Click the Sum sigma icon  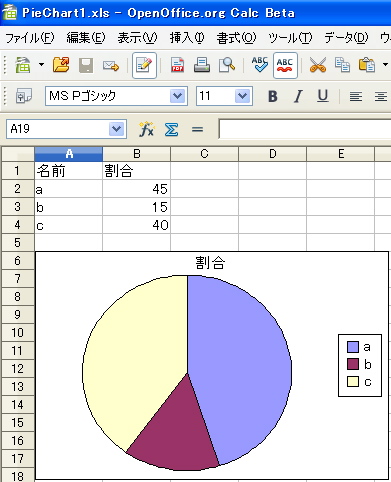[x=171, y=129]
